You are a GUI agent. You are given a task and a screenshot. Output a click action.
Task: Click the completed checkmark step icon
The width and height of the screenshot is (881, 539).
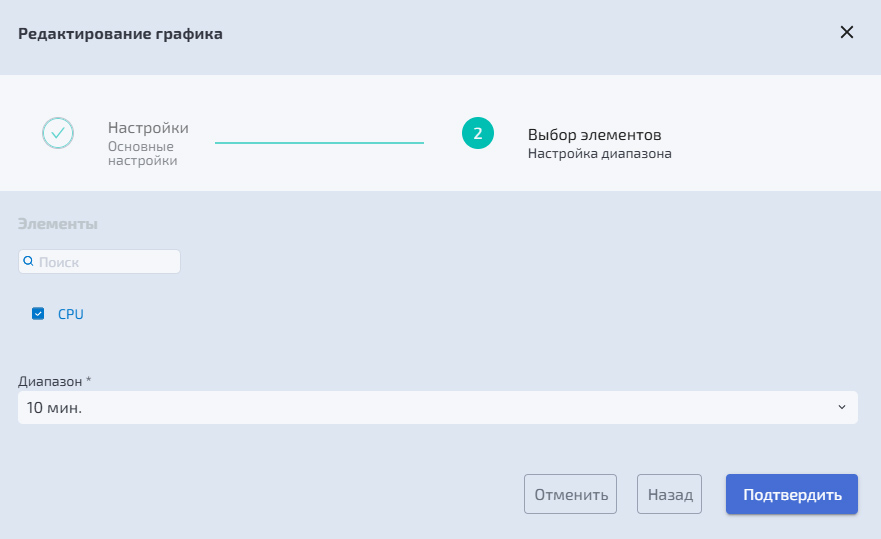pyautogui.click(x=58, y=133)
